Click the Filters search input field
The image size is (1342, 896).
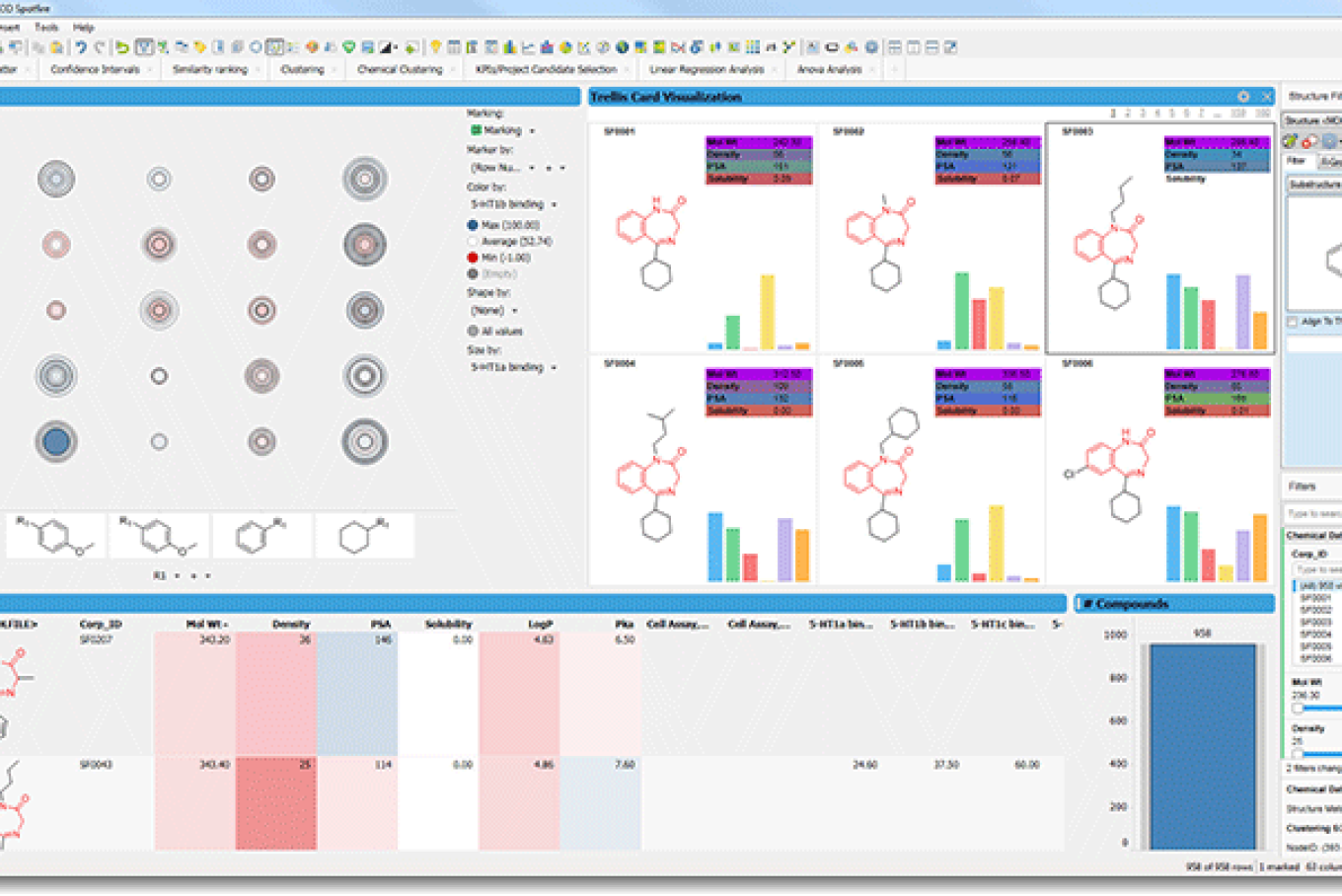point(1312,513)
